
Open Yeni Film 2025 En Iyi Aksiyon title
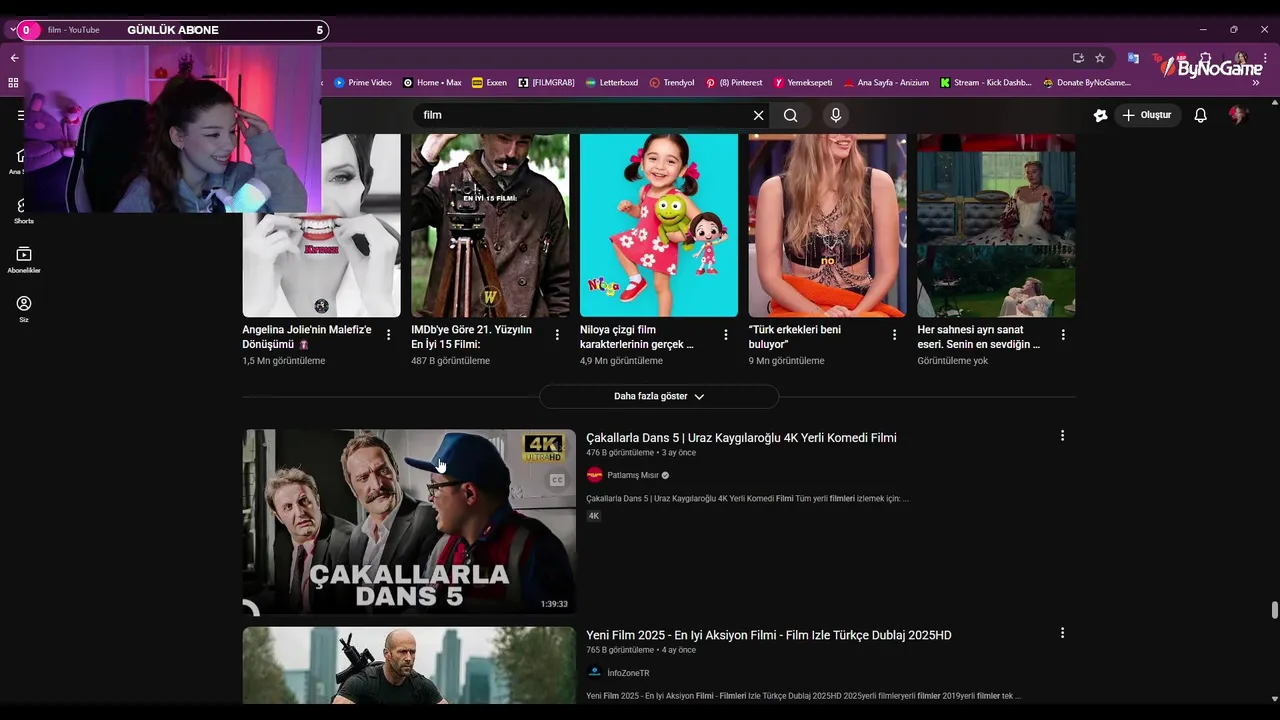coord(769,635)
